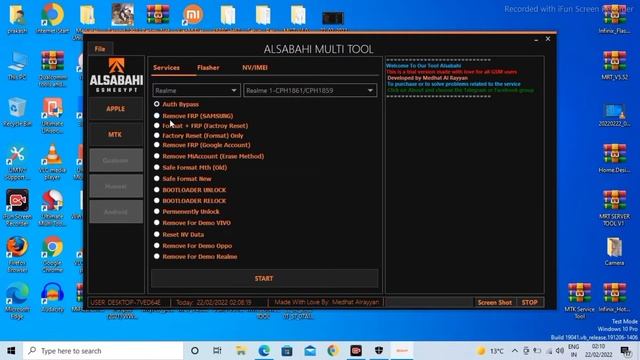Open the UMTv2 Support desktop shortcut
The width and height of the screenshot is (640, 360).
coord(17,162)
